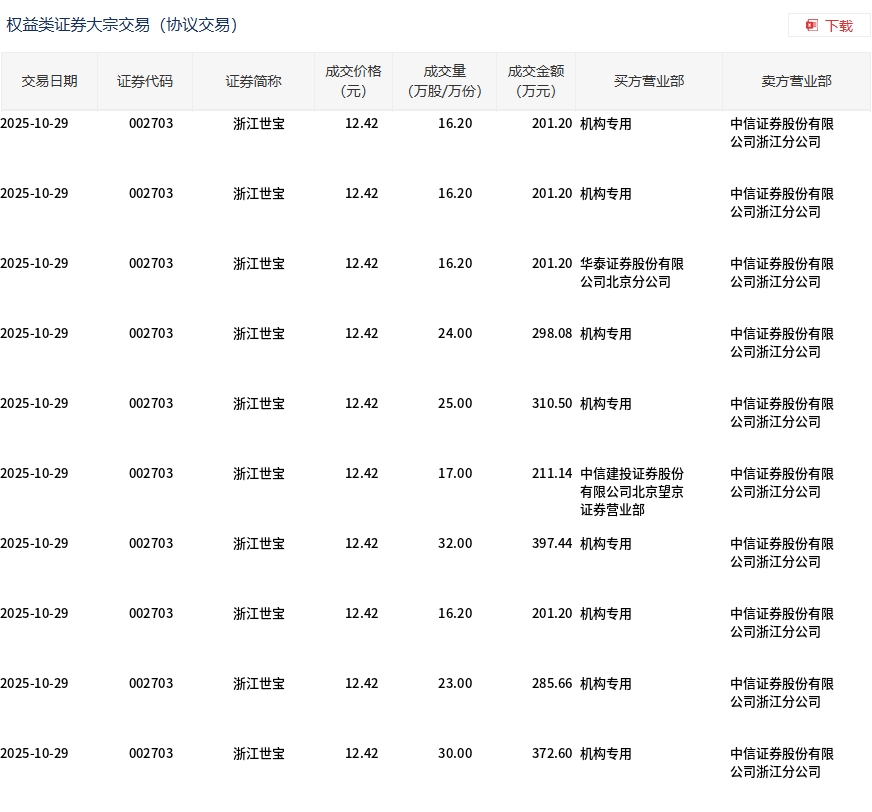The height and width of the screenshot is (812, 872).
Task: Click the 372.60 amount cell
Action: pyautogui.click(x=552, y=754)
